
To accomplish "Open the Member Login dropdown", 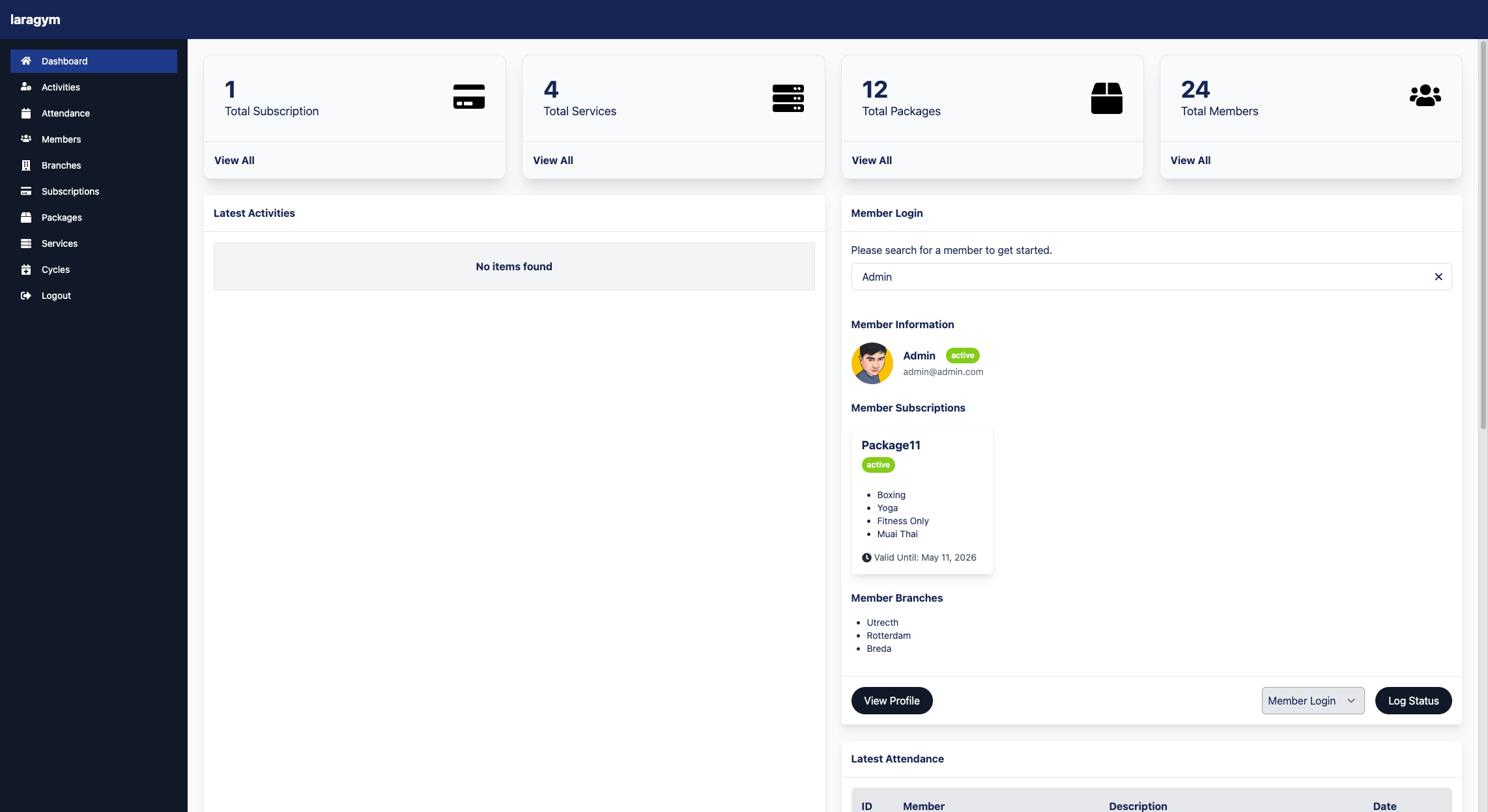I will pos(1312,701).
